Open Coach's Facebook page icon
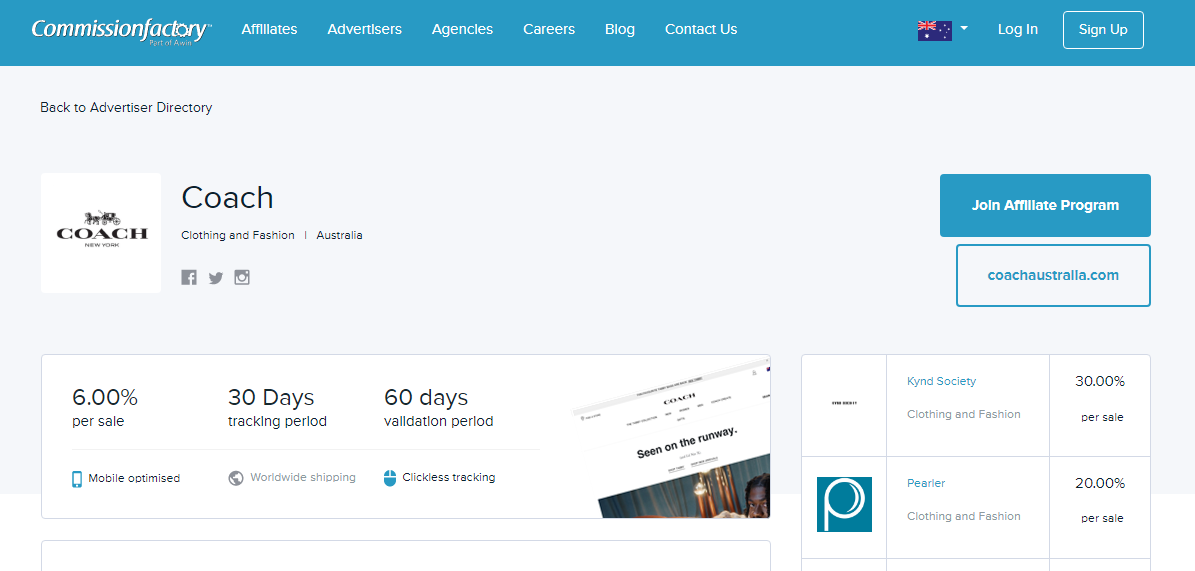Viewport: 1195px width, 571px height. click(x=189, y=277)
